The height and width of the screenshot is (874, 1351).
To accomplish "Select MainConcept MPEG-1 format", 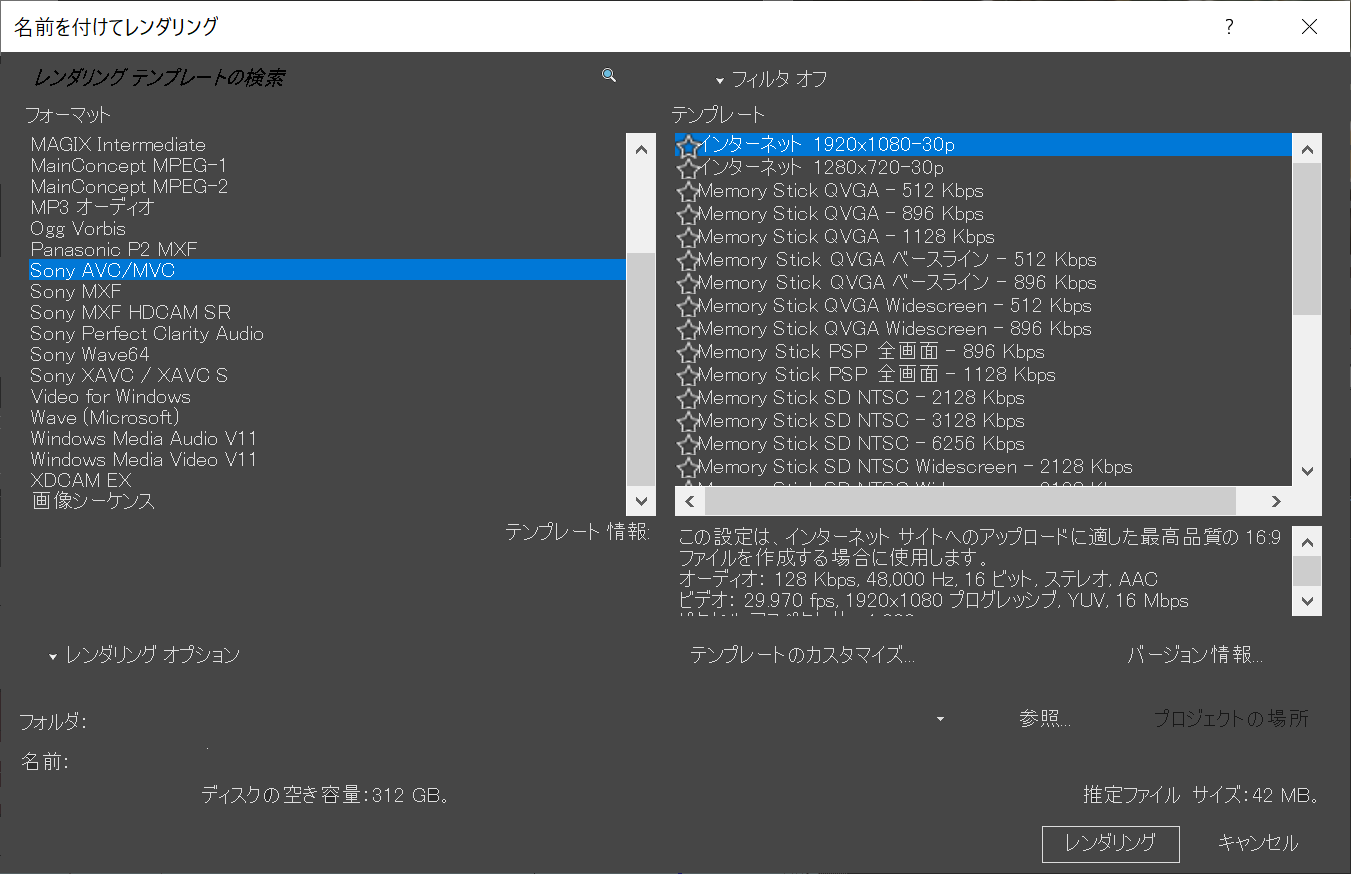I will 327,165.
